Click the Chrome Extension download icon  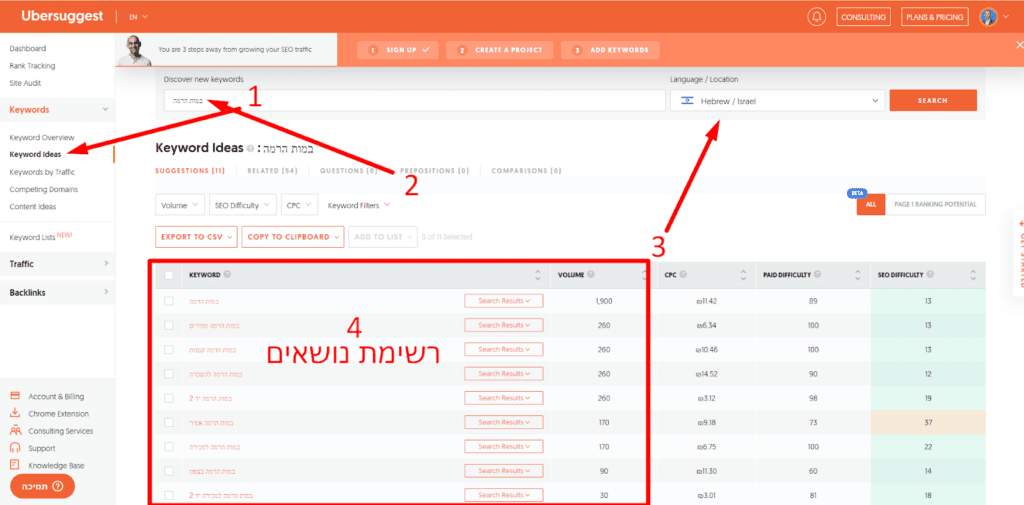point(16,413)
